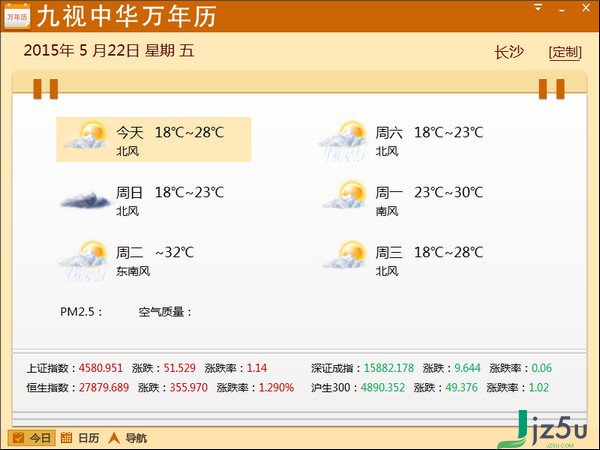Click the 今日 checkmark calendar icon
600x450 pixels.
point(18,437)
